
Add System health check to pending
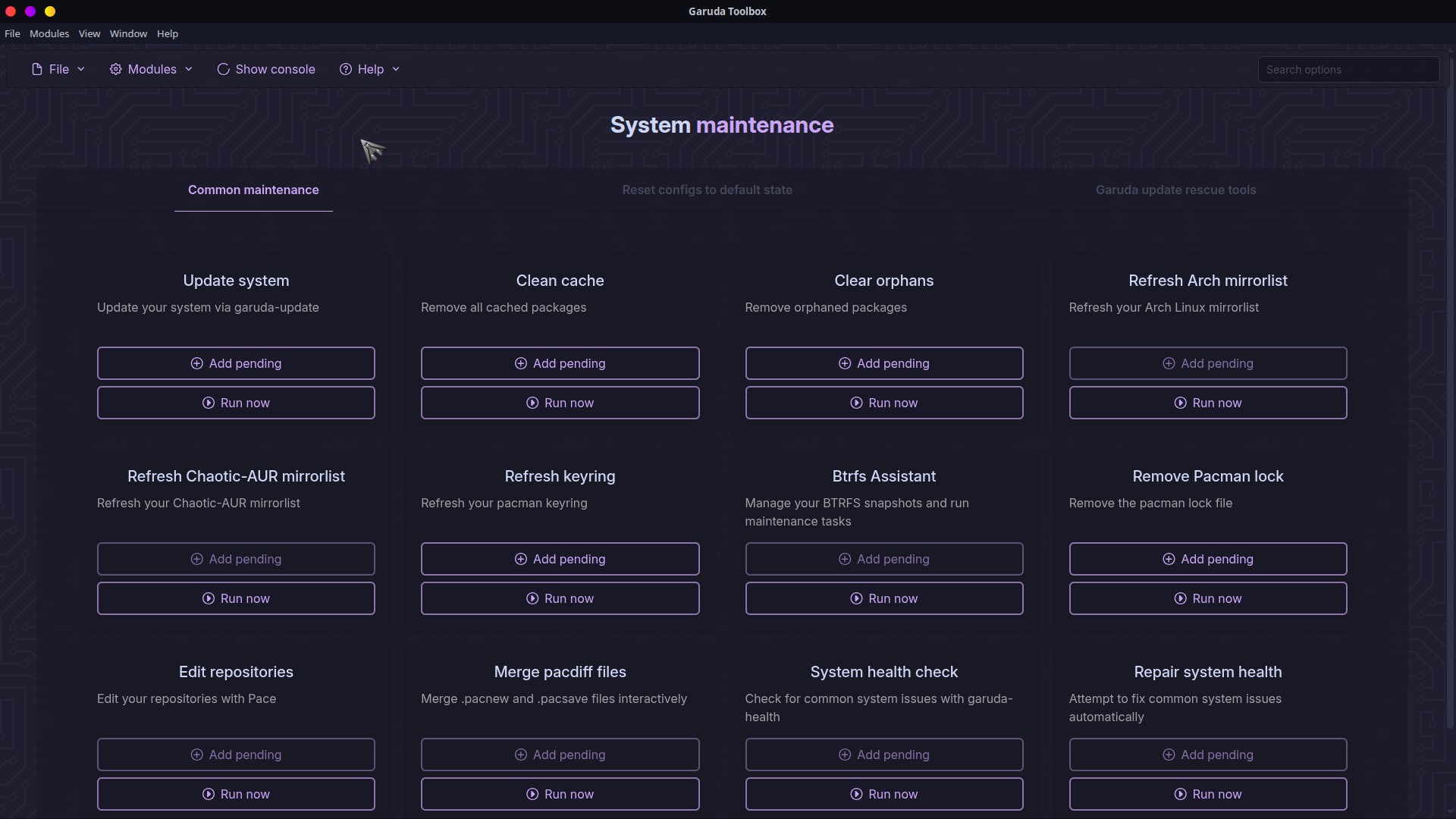point(884,755)
